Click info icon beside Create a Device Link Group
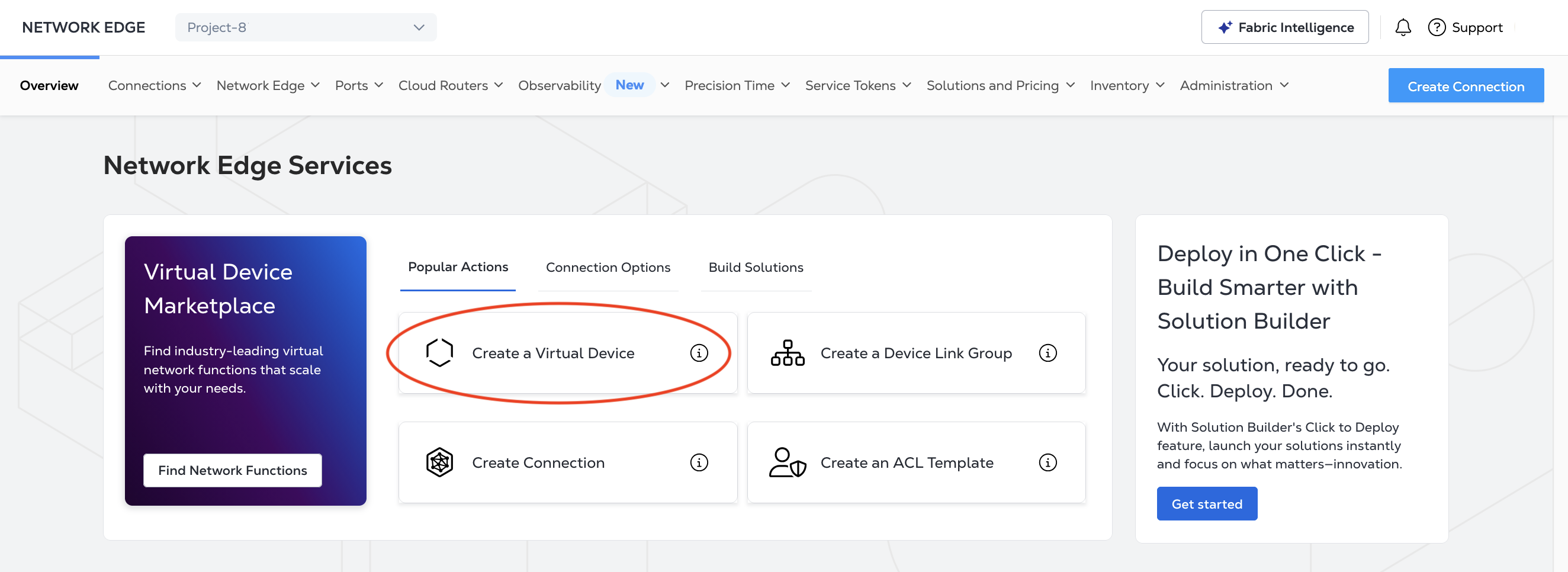 coord(1048,353)
